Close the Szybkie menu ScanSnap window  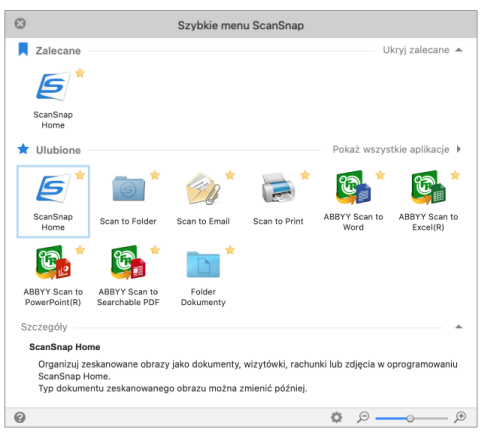(x=20, y=23)
